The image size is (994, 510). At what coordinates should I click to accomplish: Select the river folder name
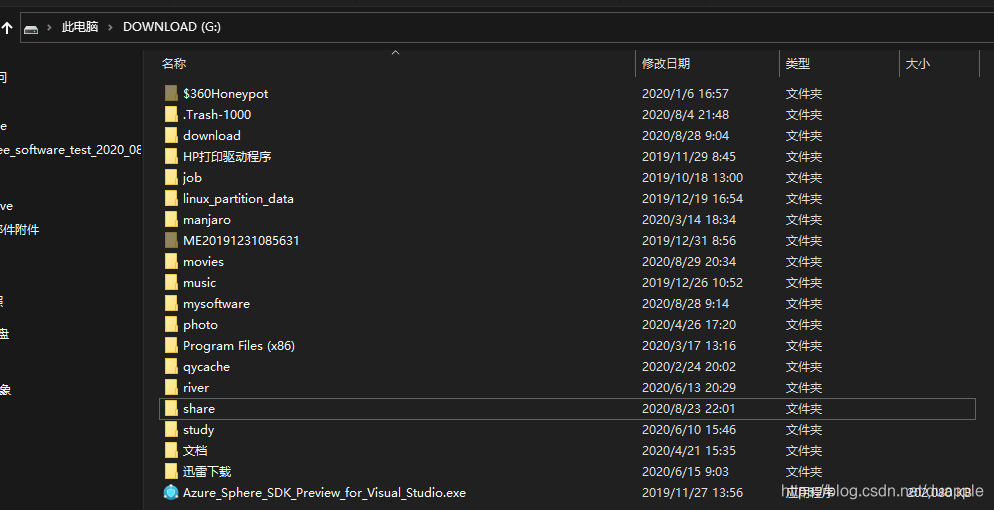point(196,387)
